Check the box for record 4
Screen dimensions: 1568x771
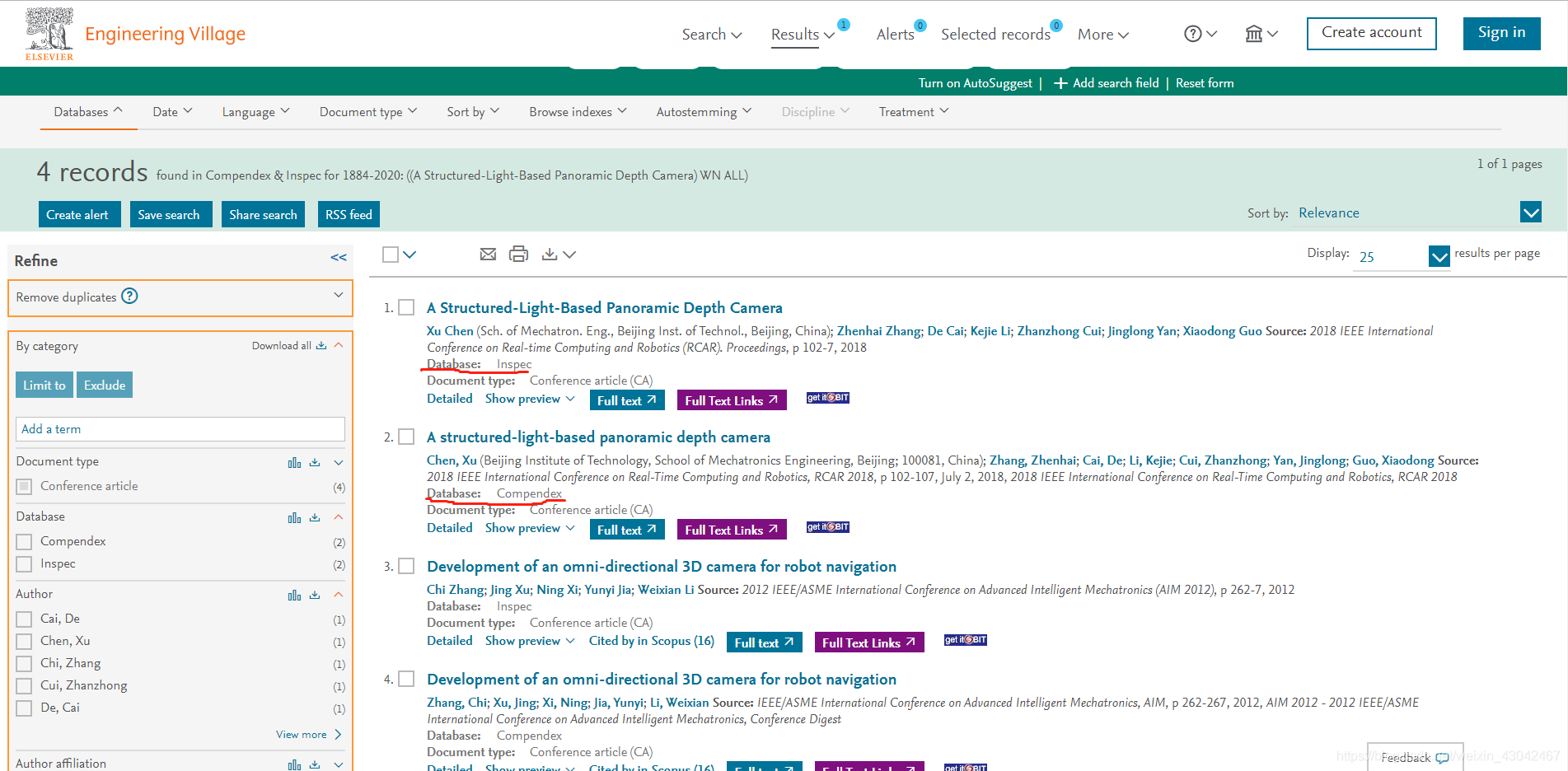(406, 679)
